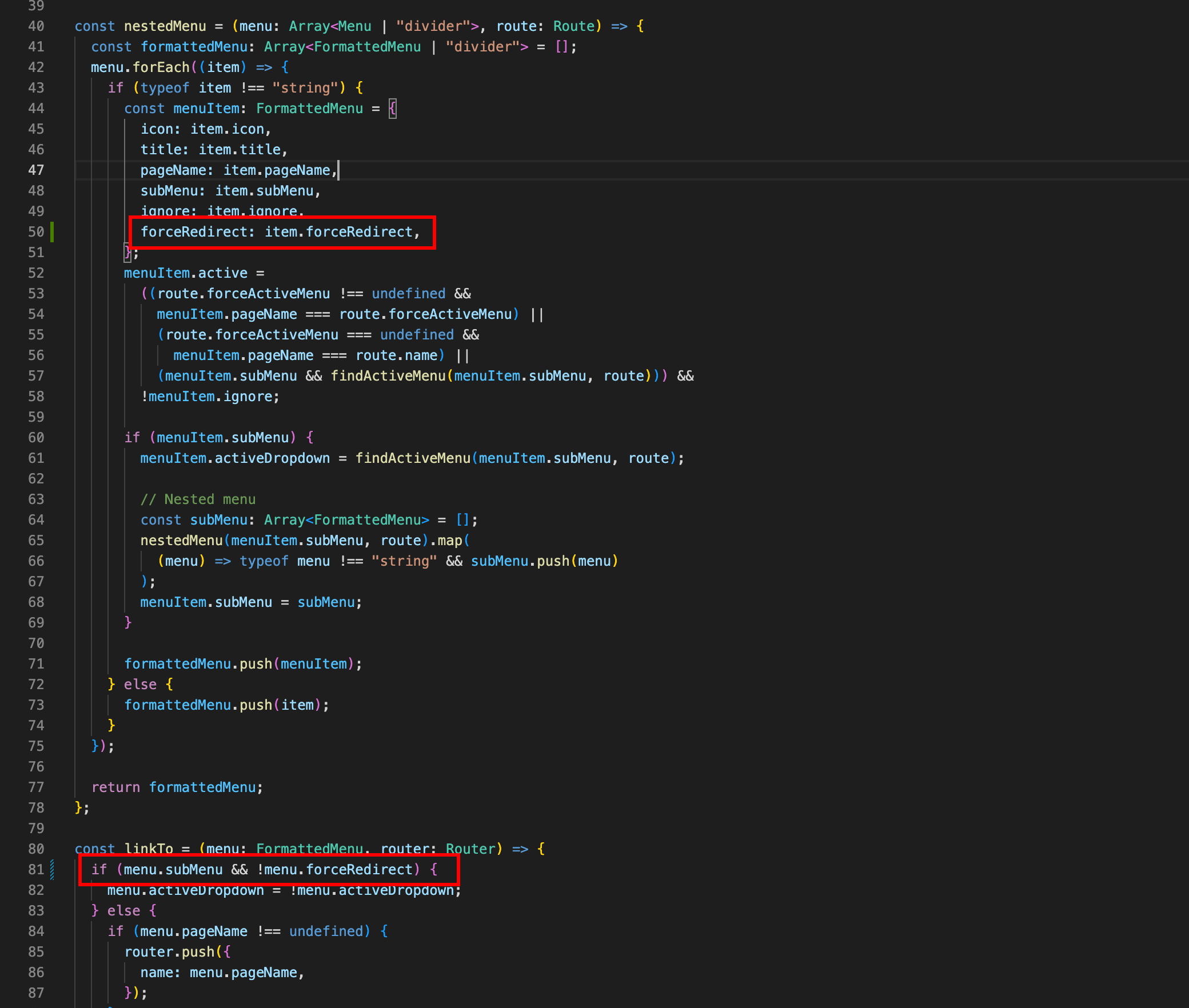Click line number 71 in the gutter
Screen dimensions: 1189x1008
[x=36, y=664]
